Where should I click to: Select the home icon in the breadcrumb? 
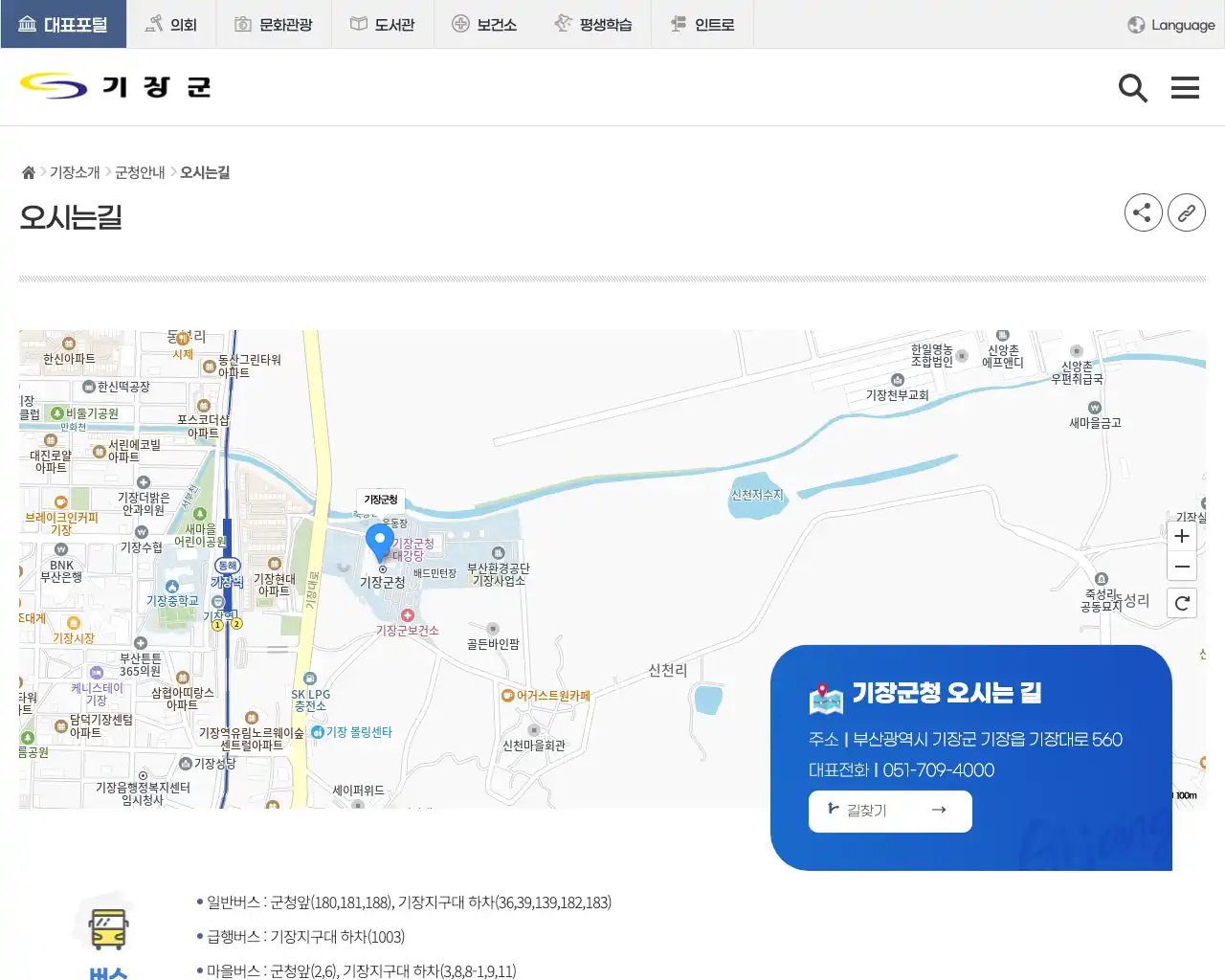pyautogui.click(x=28, y=171)
